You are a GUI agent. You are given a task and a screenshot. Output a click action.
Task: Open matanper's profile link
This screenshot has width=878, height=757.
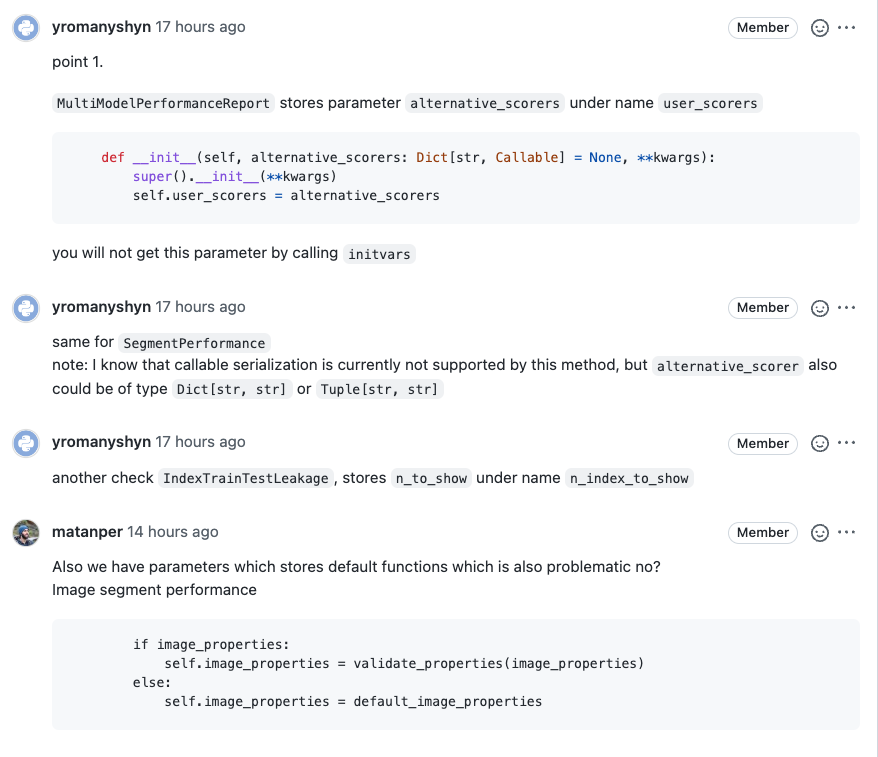[87, 532]
